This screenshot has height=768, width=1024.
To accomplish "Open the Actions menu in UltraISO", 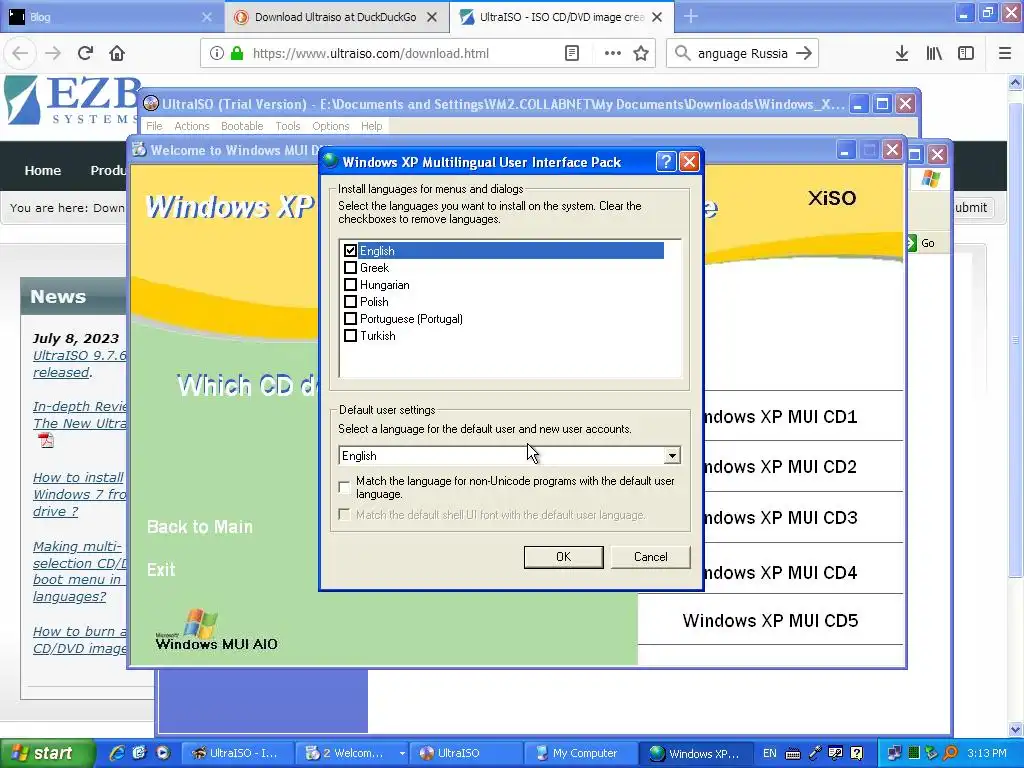I will [x=191, y=126].
